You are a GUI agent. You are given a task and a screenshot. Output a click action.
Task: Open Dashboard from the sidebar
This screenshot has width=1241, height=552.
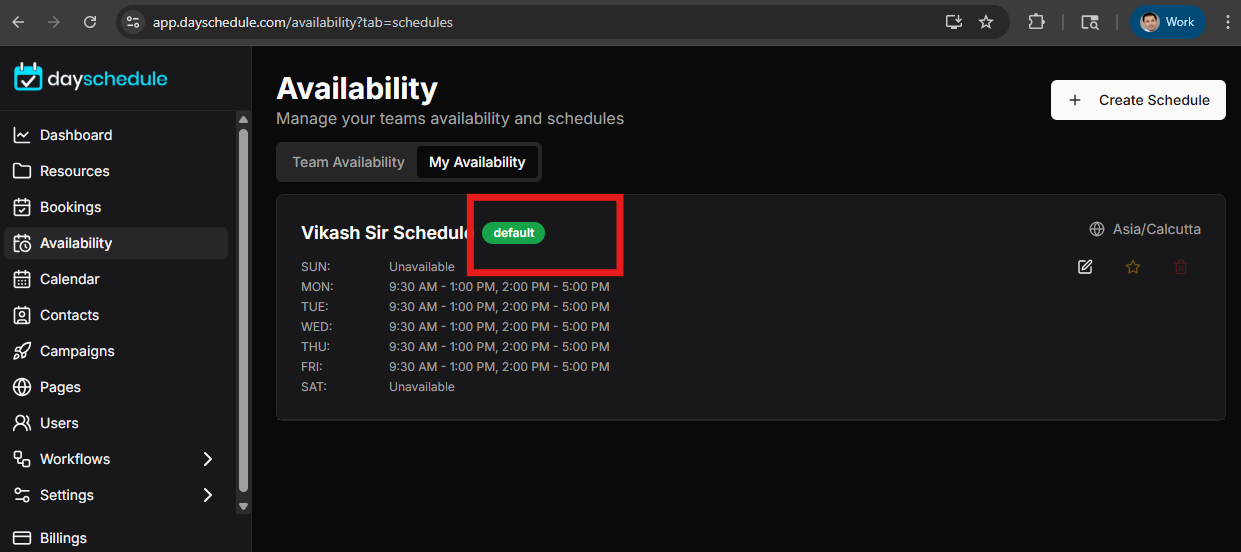[x=75, y=135]
